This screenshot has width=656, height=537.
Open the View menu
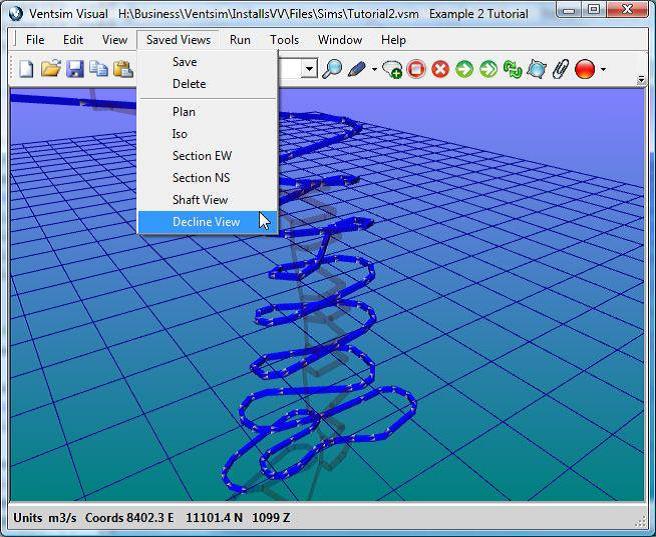click(114, 40)
